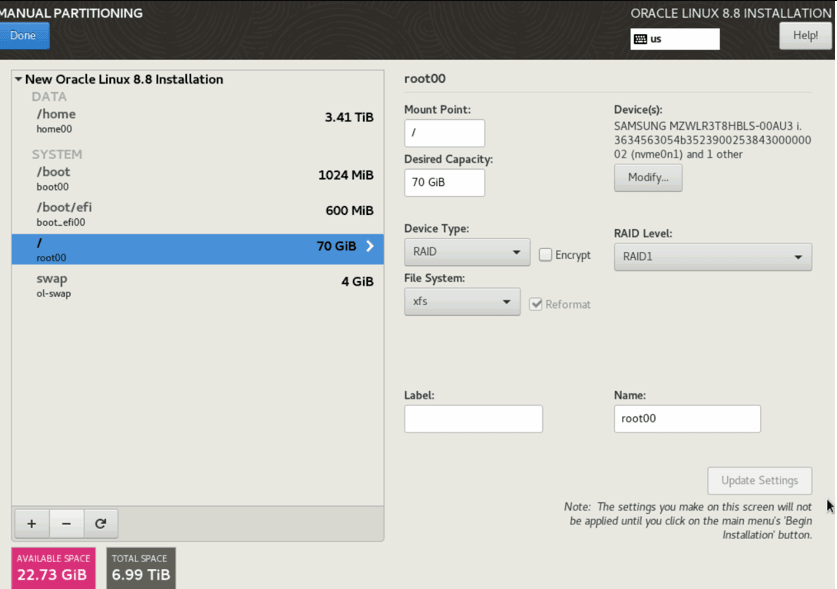The width and height of the screenshot is (837, 589).
Task: Click the pink AVAILABLE SPACE indicator
Action: click(x=53, y=566)
